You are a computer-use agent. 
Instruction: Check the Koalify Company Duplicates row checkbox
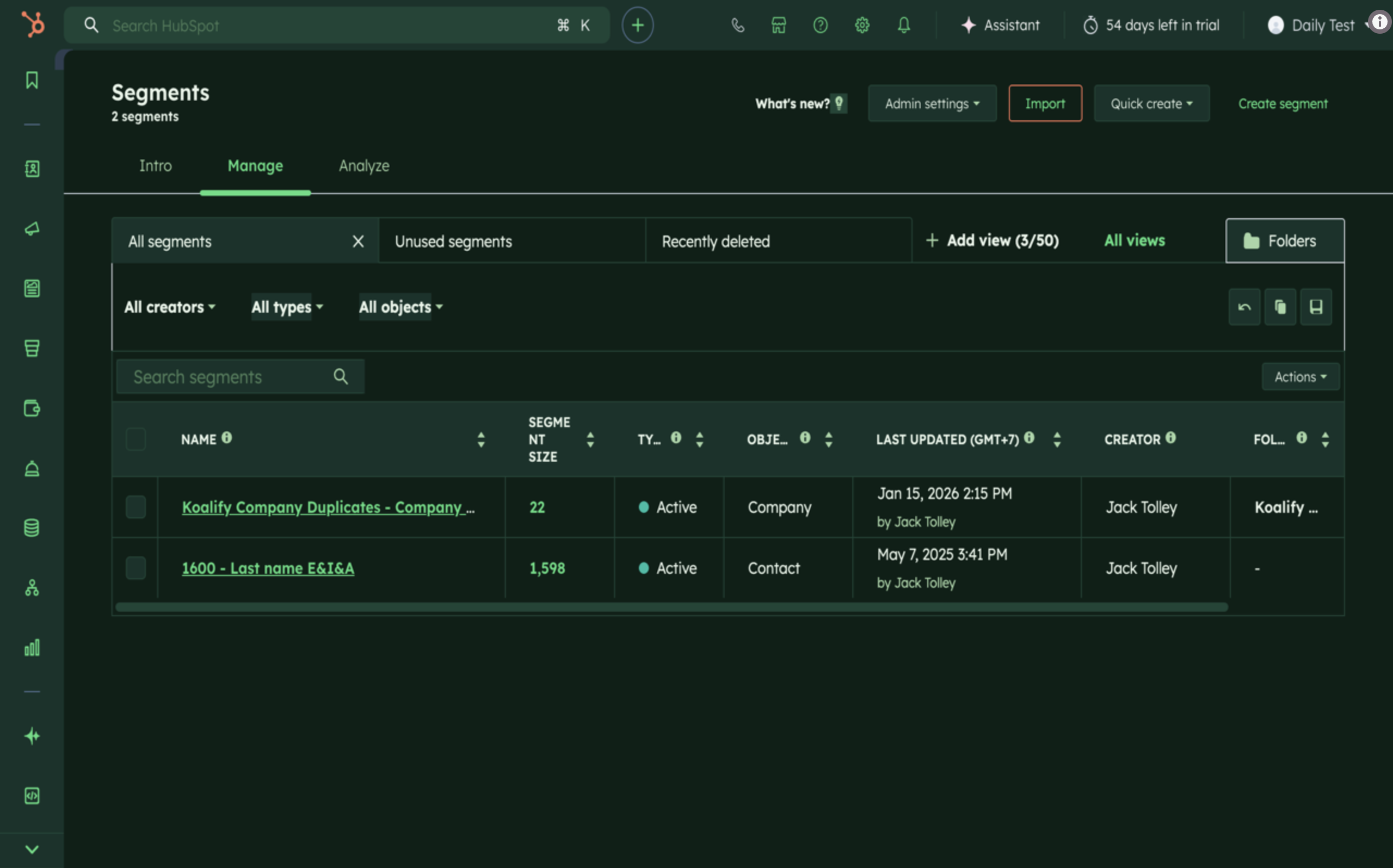point(135,507)
